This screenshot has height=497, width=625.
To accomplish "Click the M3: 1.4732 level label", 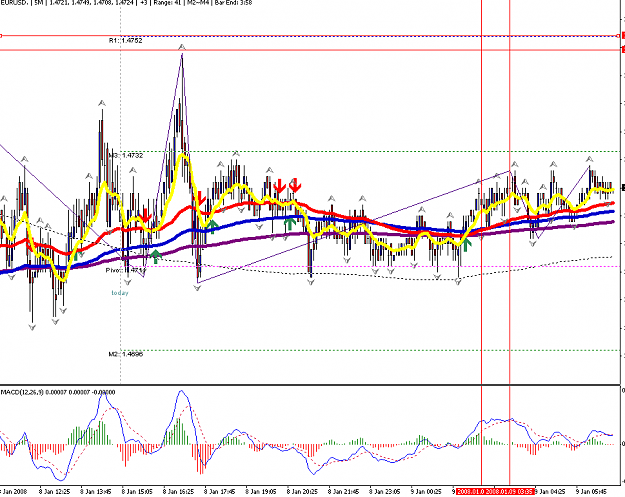I will click(126, 155).
